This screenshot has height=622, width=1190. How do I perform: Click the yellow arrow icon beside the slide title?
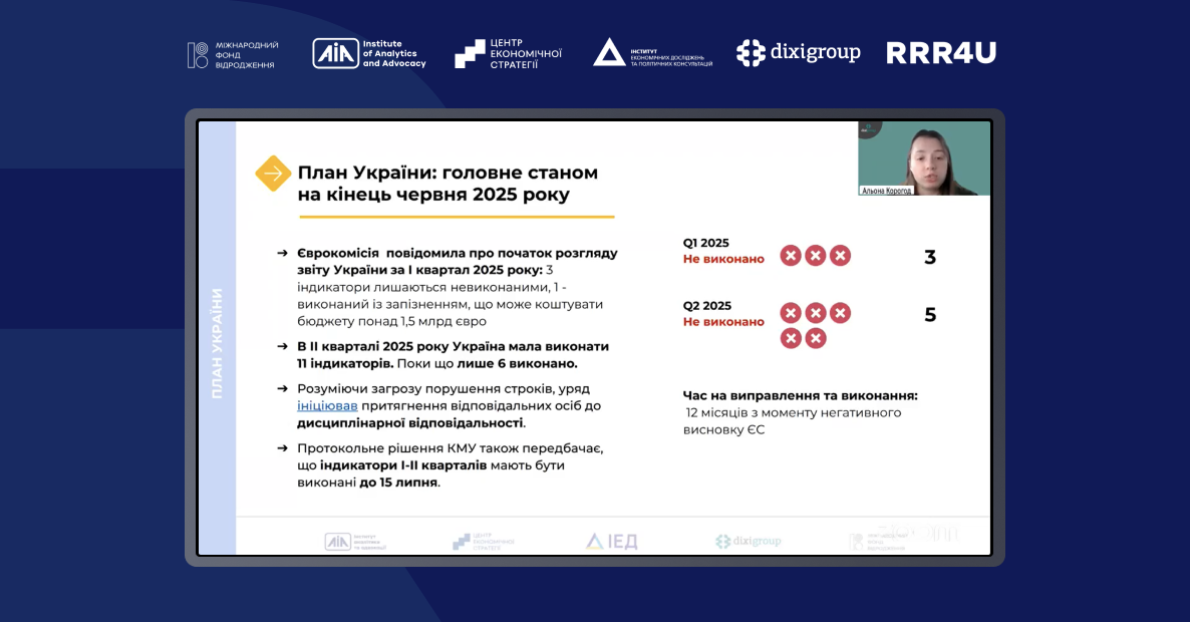tap(272, 173)
